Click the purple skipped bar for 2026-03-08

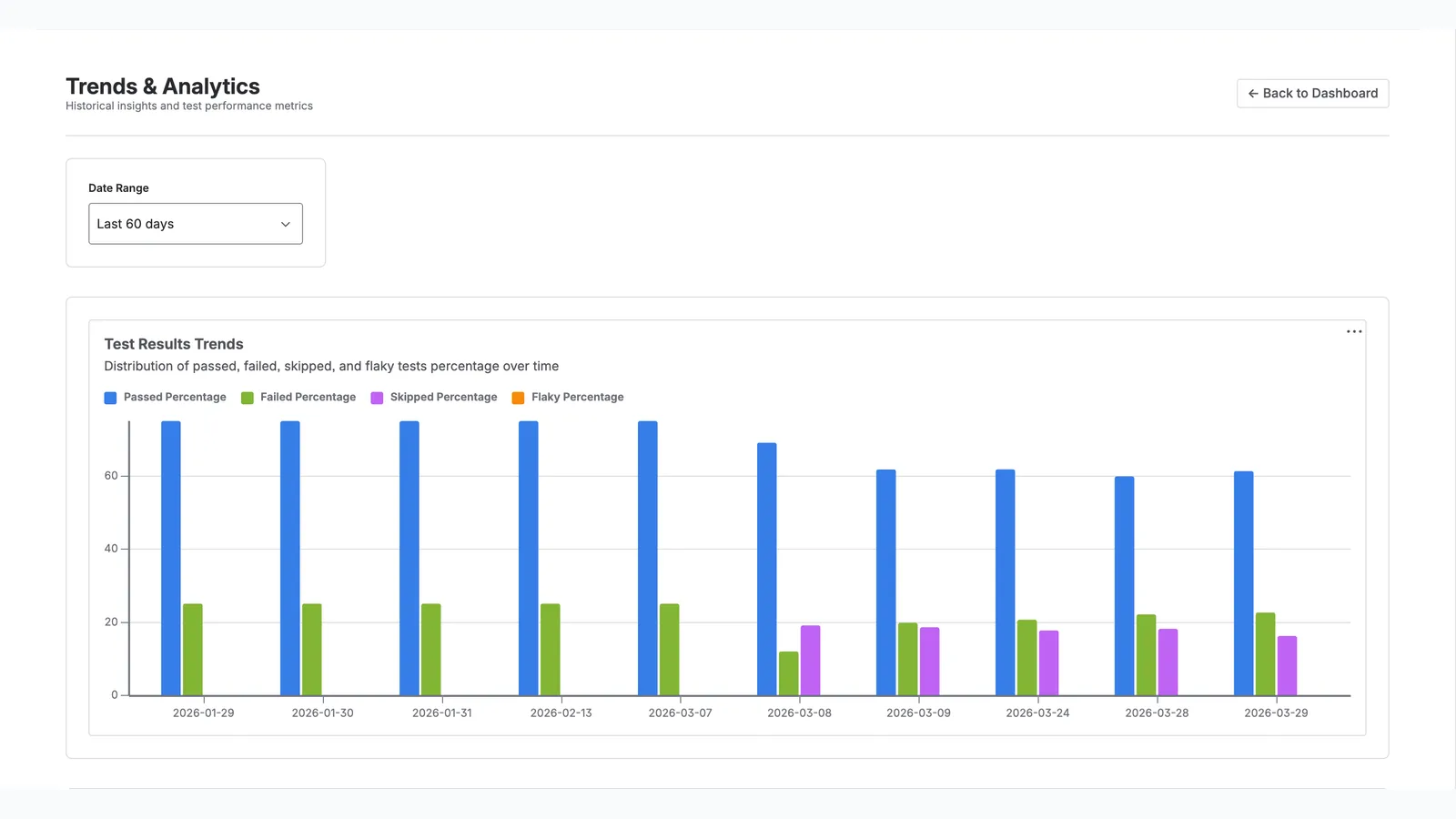[811, 661]
